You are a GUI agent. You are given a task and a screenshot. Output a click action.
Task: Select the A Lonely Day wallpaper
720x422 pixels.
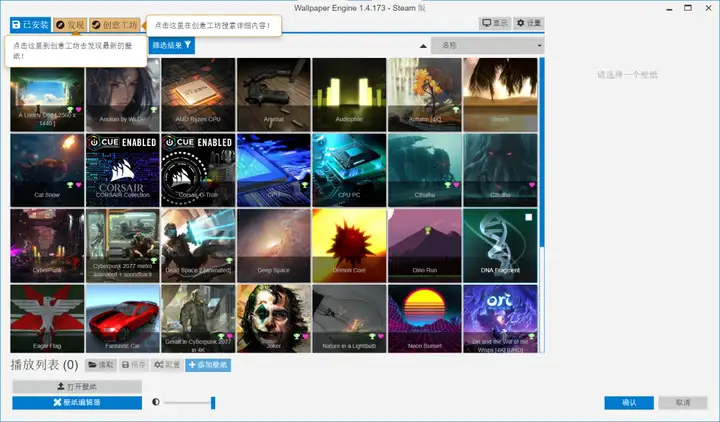click(x=47, y=95)
